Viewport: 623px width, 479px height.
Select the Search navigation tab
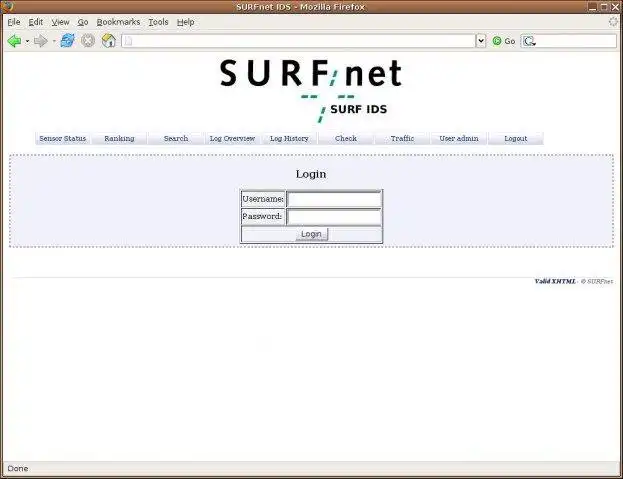tap(176, 139)
